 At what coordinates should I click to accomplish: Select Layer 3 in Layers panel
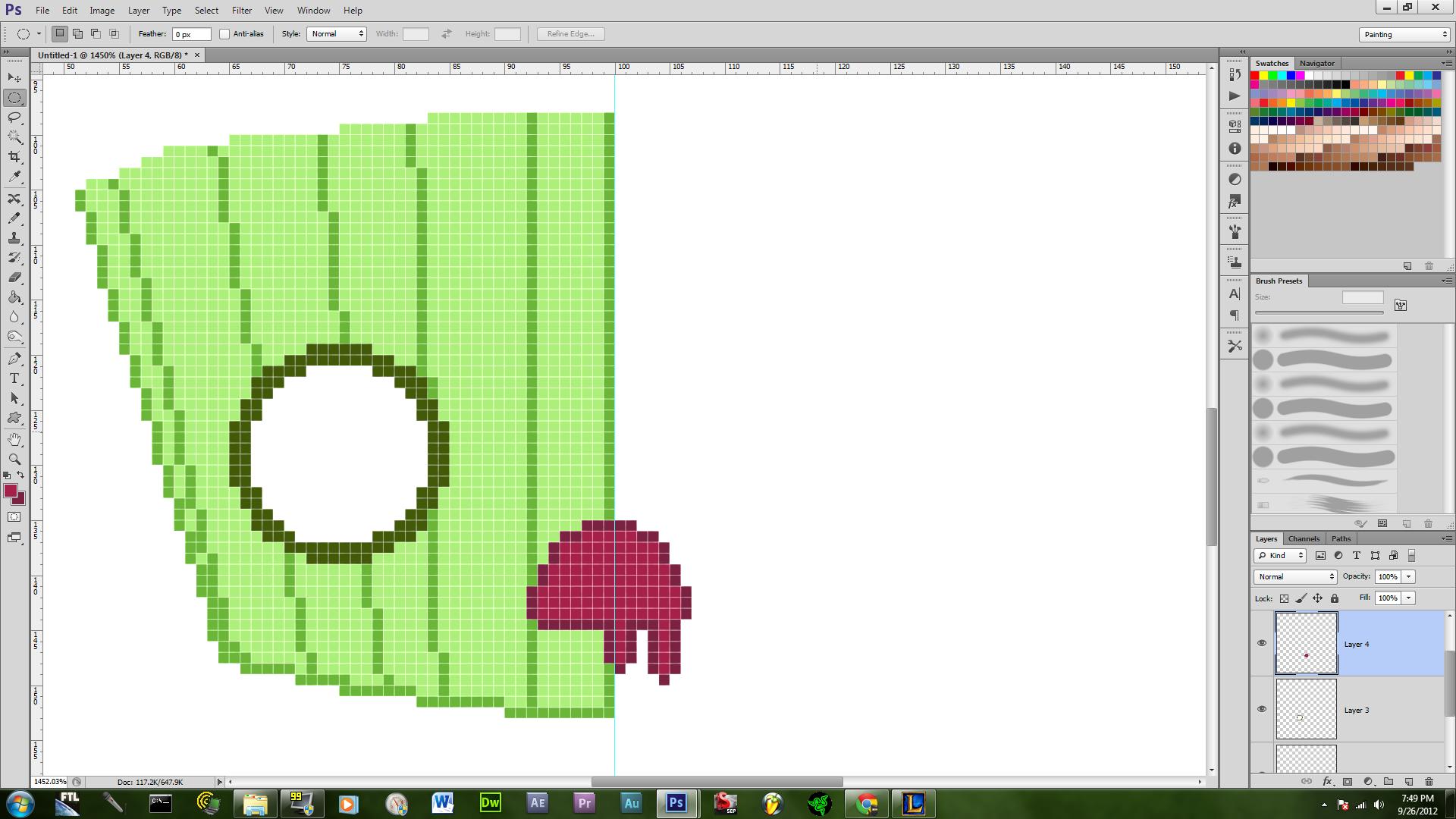click(x=1348, y=710)
